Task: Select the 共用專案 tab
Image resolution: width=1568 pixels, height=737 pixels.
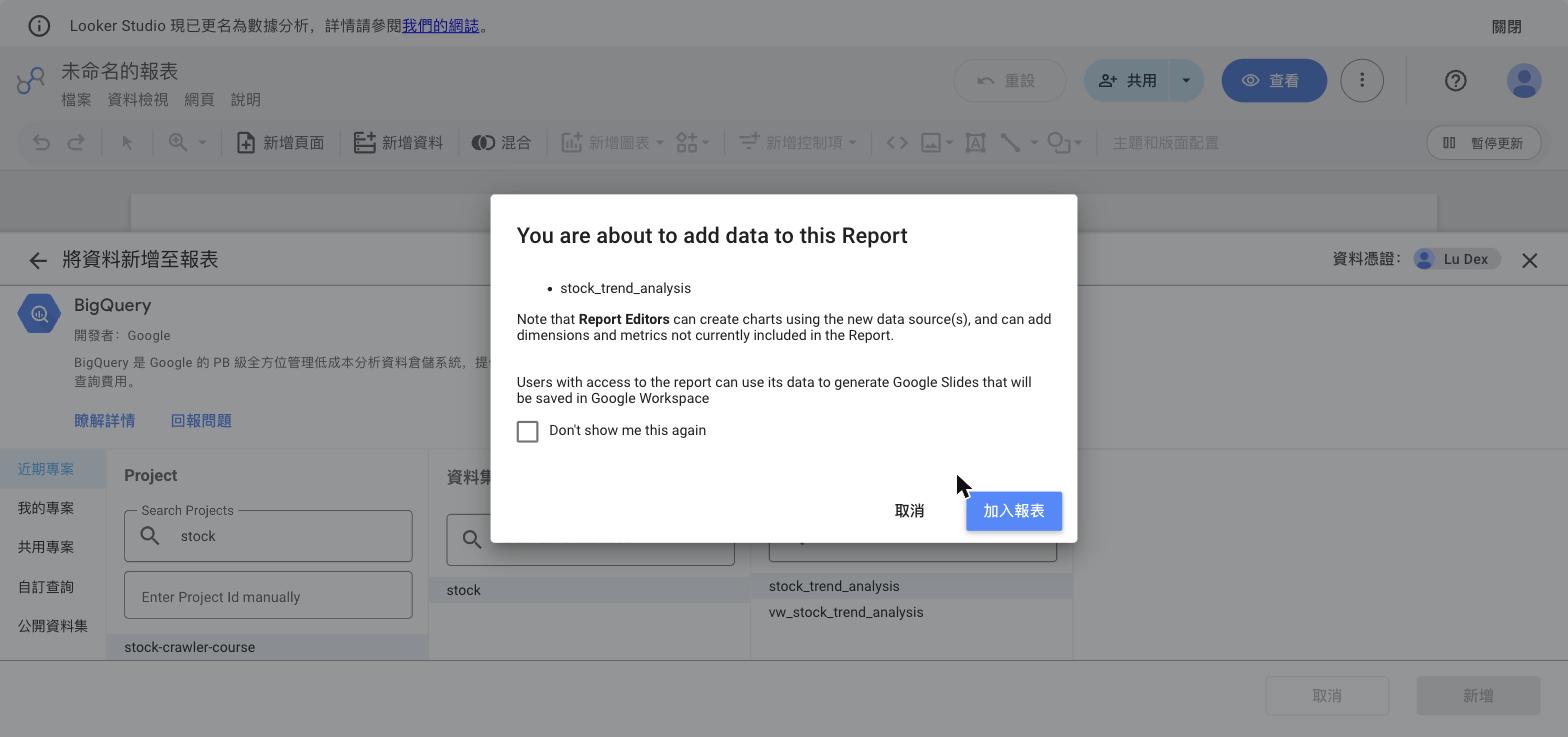Action: pyautogui.click(x=53, y=547)
